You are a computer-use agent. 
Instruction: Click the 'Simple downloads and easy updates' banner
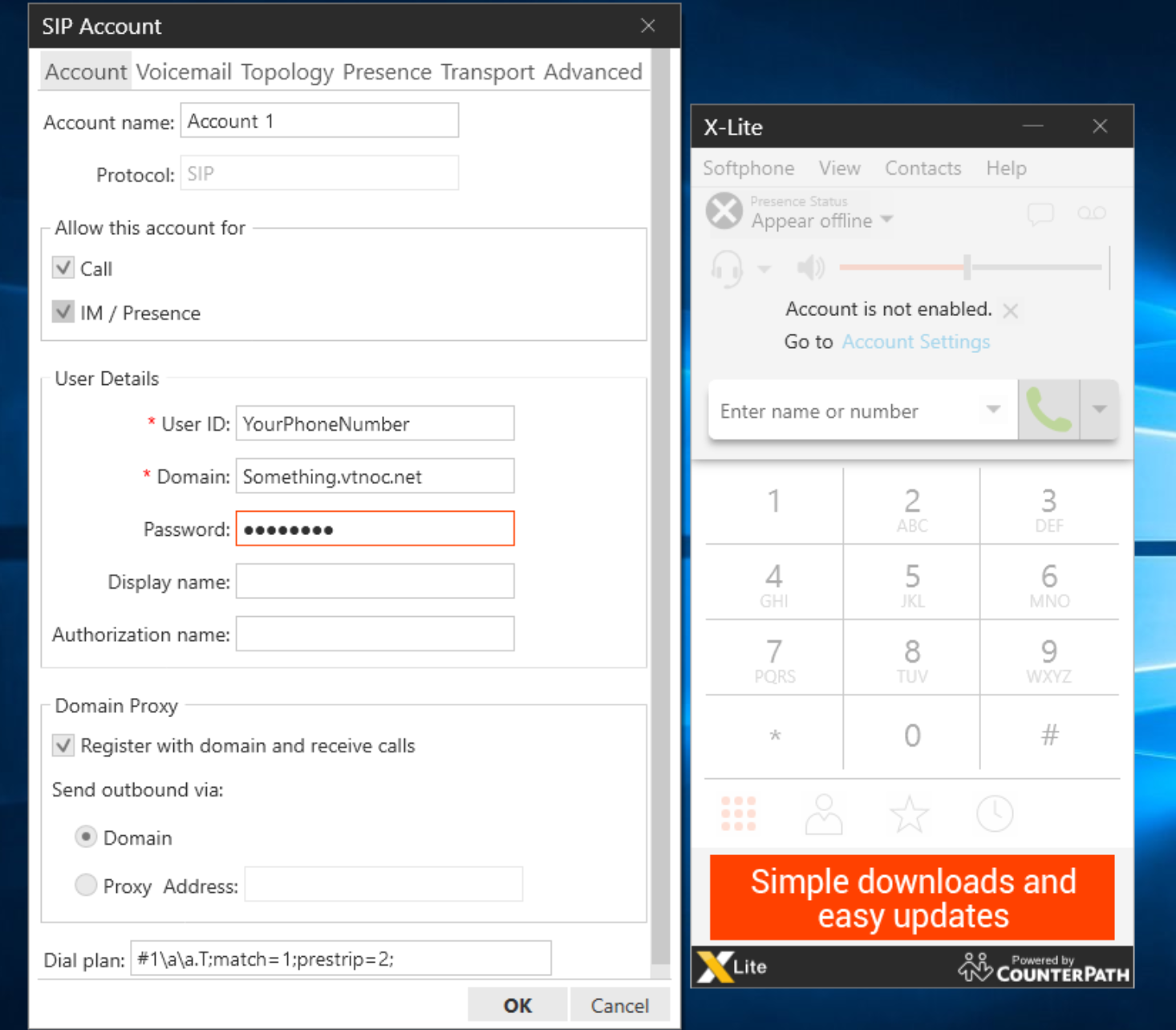tap(912, 898)
